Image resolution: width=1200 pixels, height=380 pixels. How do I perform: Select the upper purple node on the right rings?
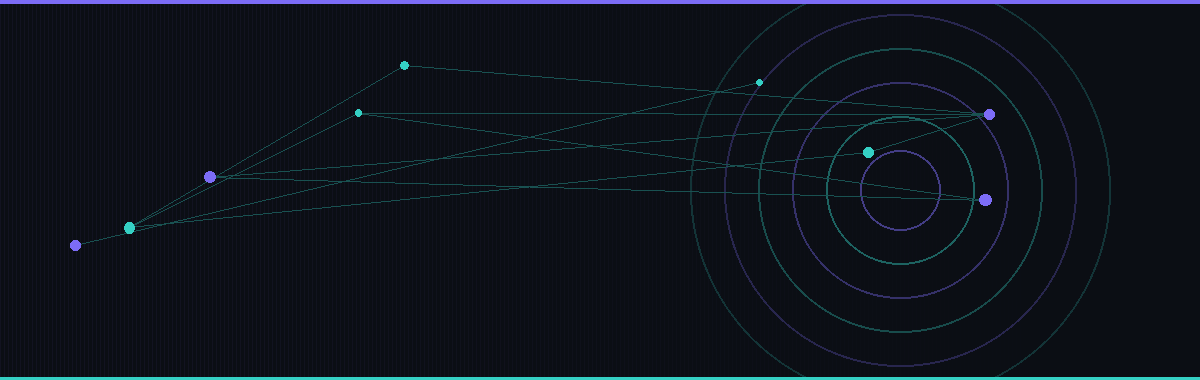[x=989, y=114]
